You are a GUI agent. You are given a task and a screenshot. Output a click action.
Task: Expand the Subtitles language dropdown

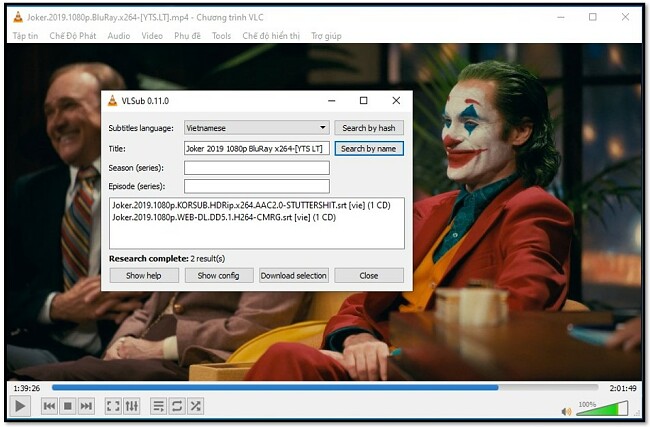tap(257, 128)
